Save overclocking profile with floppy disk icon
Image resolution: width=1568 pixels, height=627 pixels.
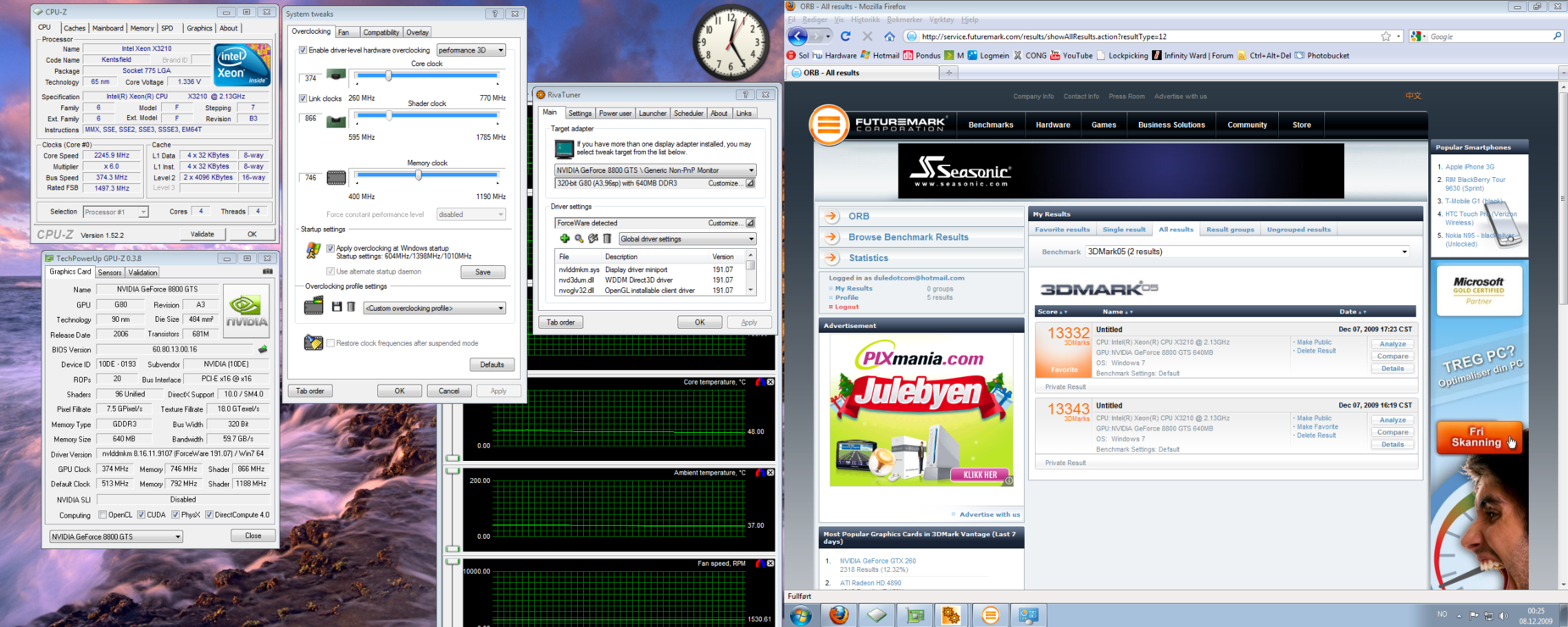(336, 307)
